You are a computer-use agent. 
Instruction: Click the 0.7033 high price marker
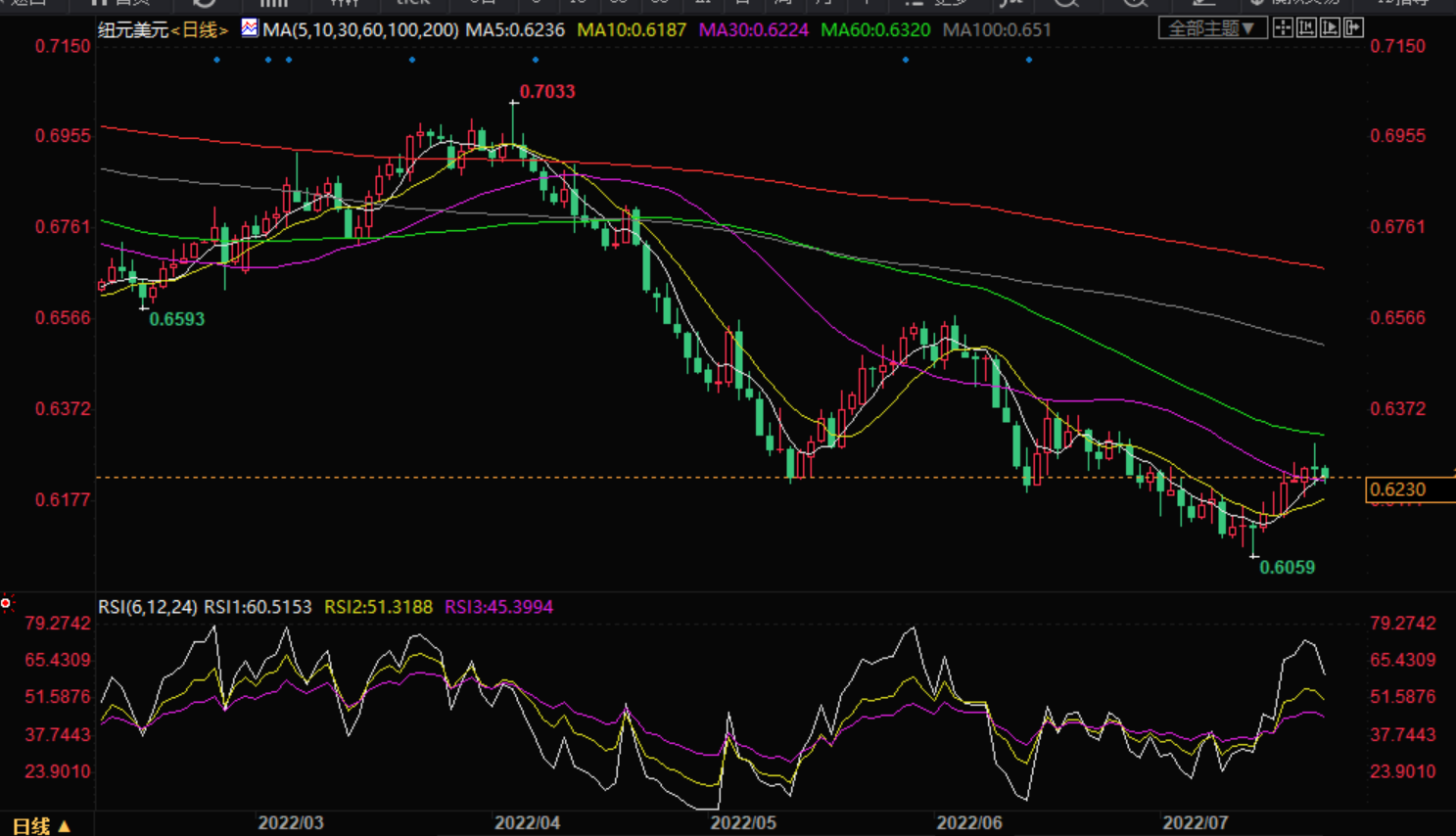pos(546,92)
